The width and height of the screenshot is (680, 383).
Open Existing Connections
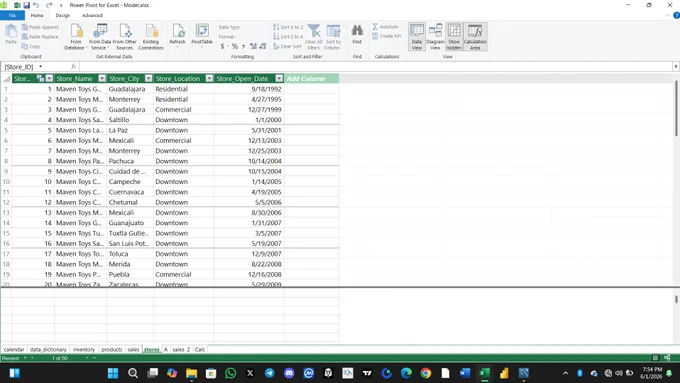151,37
